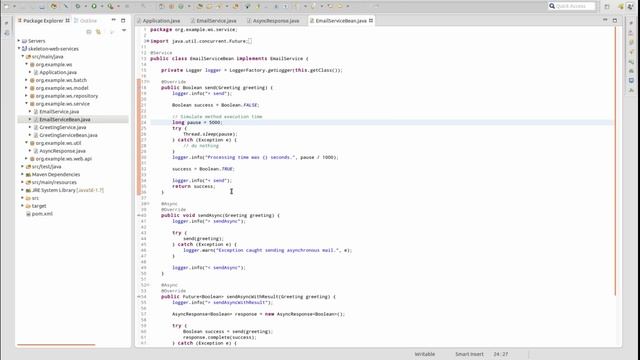The width and height of the screenshot is (640, 360).
Task: Open the EmailService.java editor tab
Action: click(x=213, y=20)
